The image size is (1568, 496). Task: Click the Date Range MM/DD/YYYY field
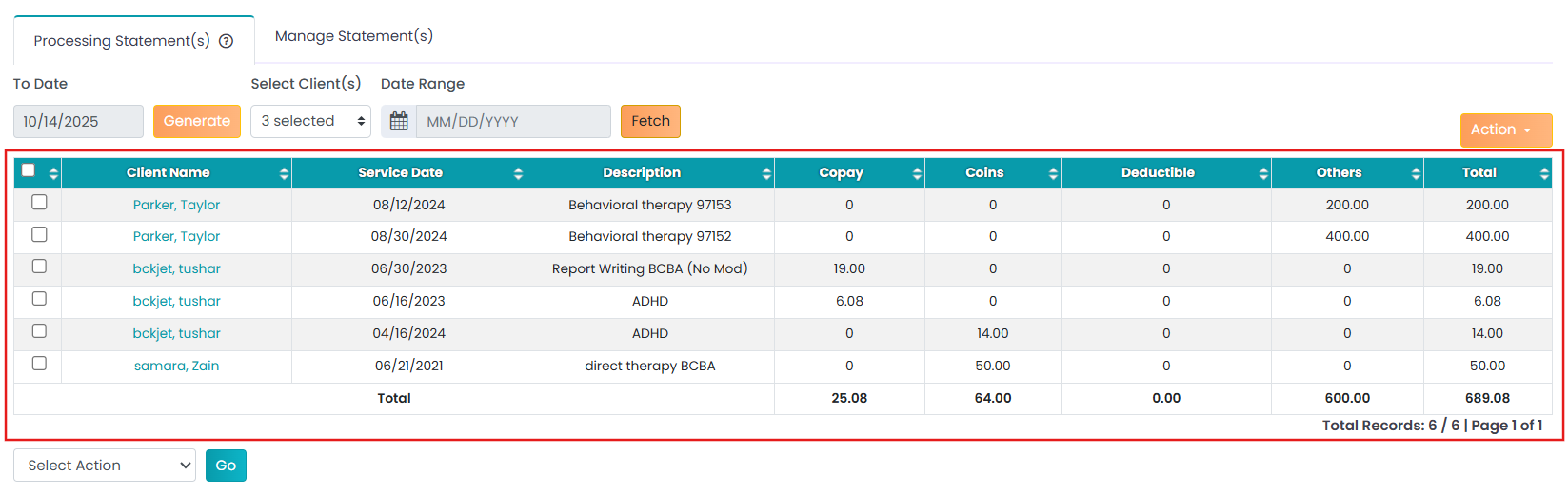coord(513,122)
